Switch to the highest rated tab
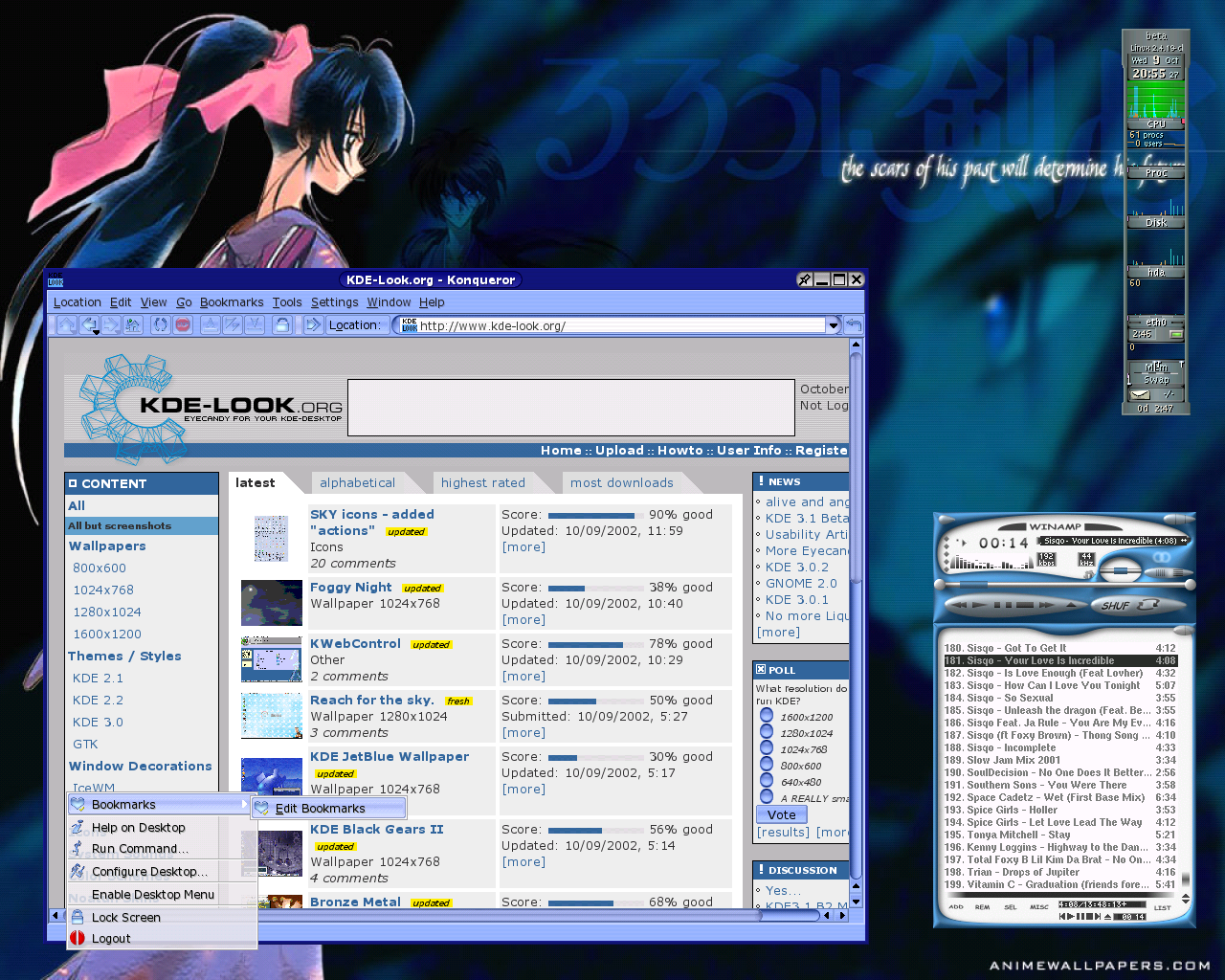 click(x=482, y=483)
